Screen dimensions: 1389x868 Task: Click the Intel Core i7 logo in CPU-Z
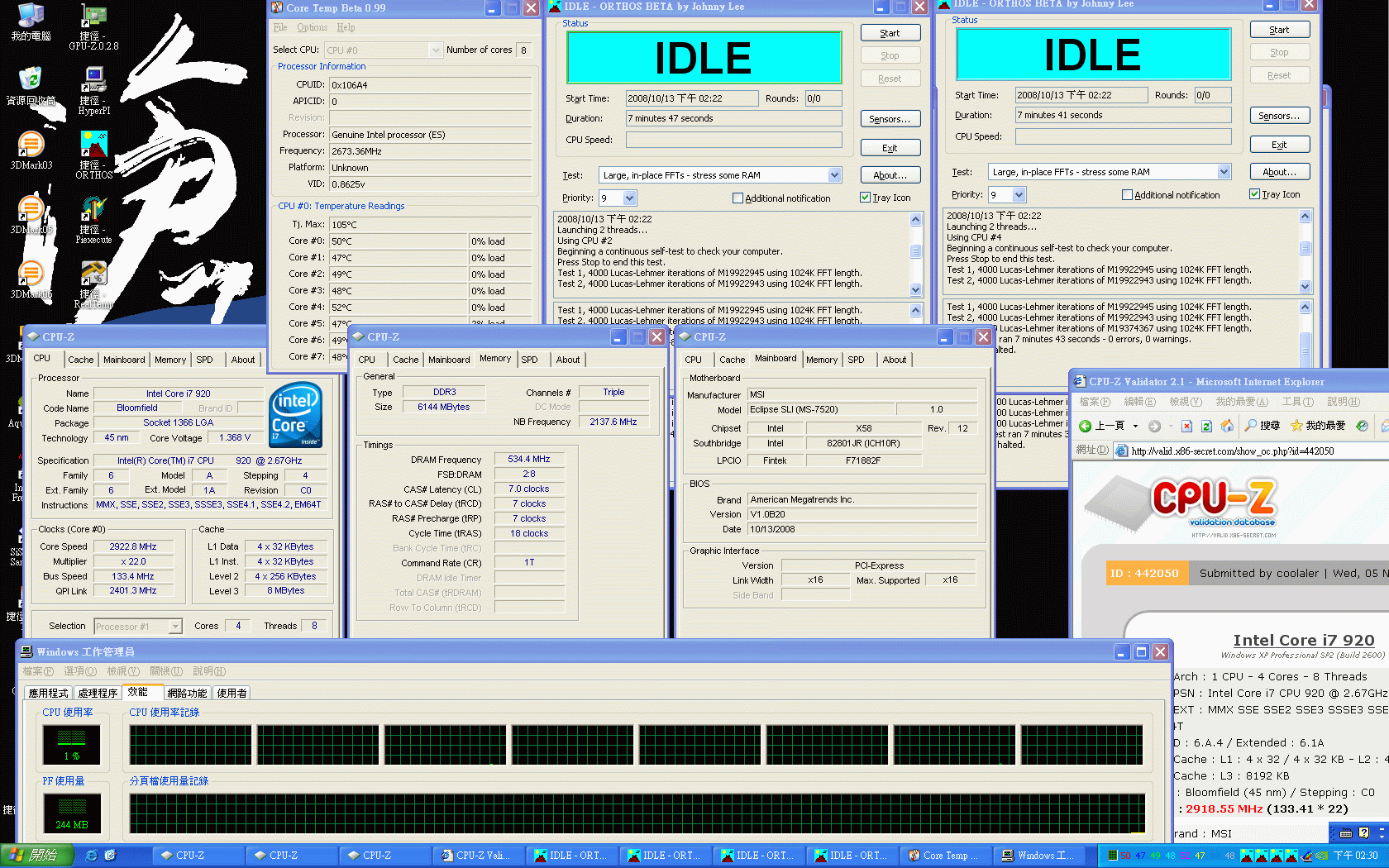click(295, 415)
